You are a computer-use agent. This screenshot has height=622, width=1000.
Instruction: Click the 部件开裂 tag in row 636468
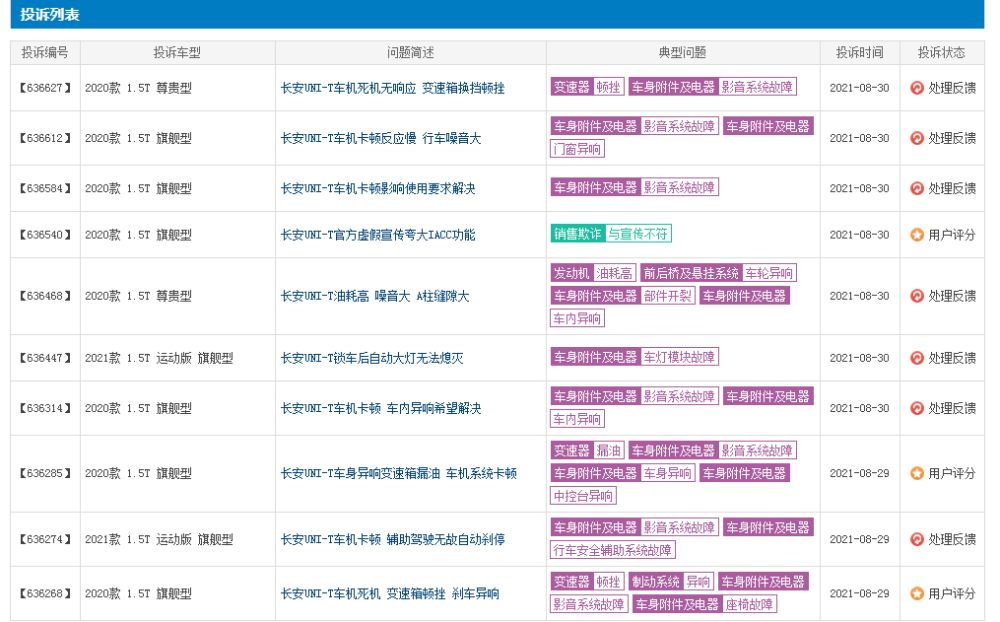(668, 296)
